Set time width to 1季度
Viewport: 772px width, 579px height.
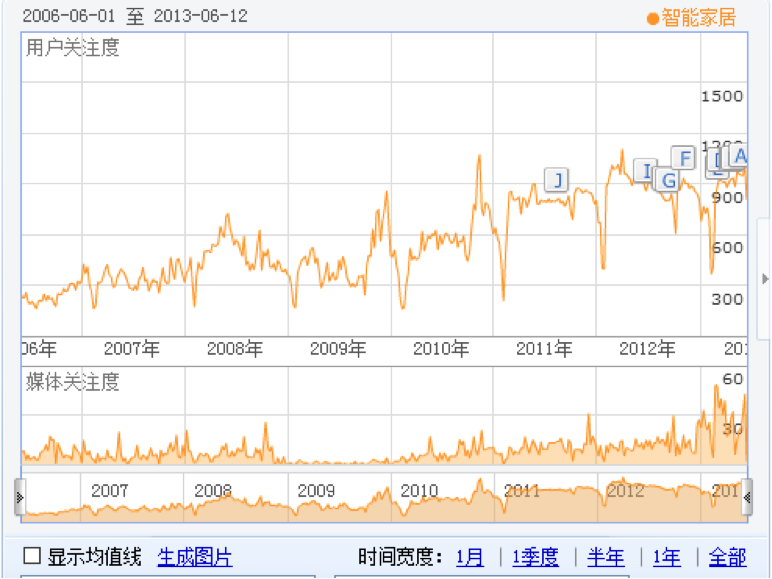(x=535, y=557)
